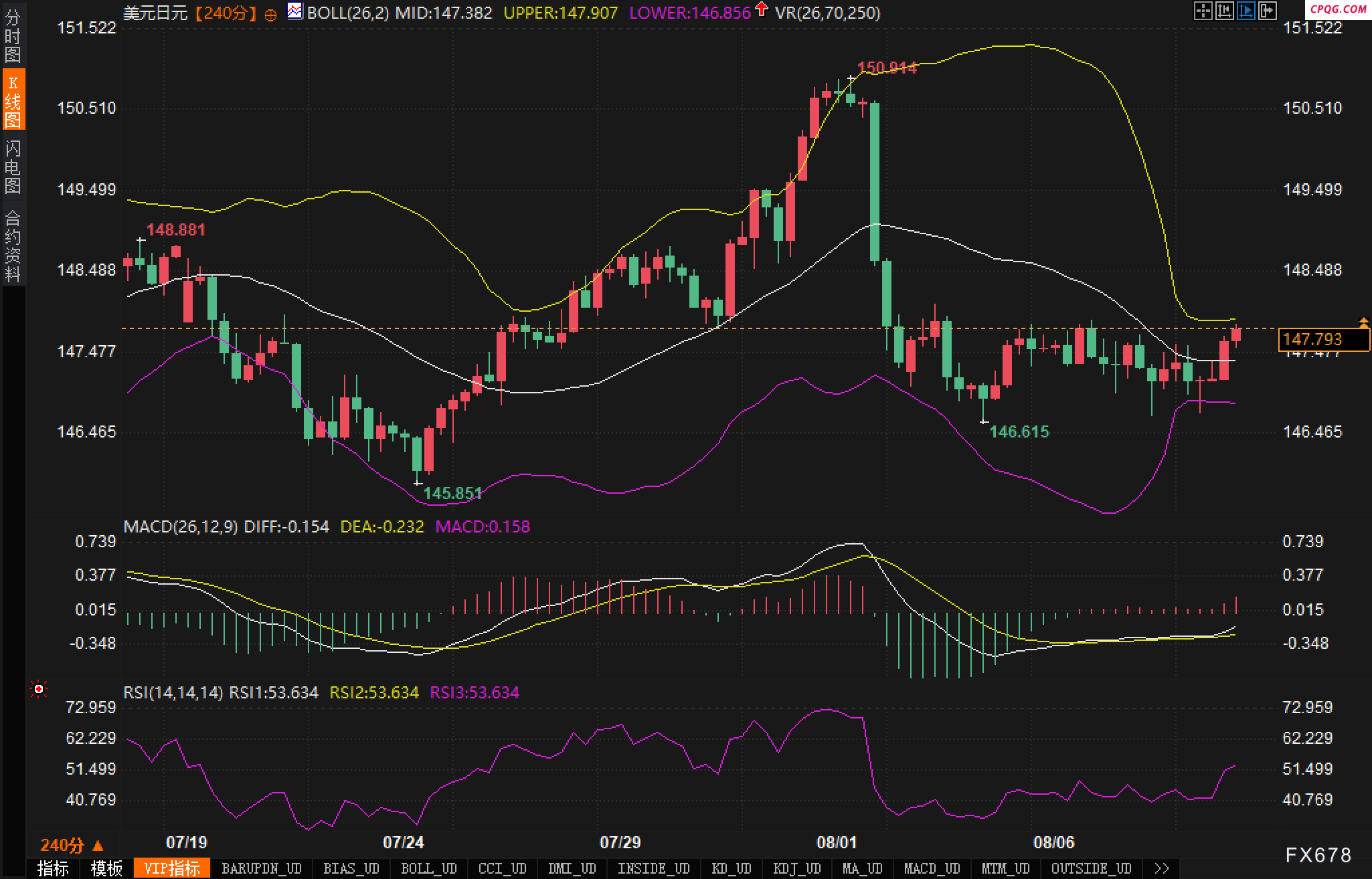Switch to 闪电图 side tab
Image resolution: width=1372 pixels, height=879 pixels.
click(13, 167)
